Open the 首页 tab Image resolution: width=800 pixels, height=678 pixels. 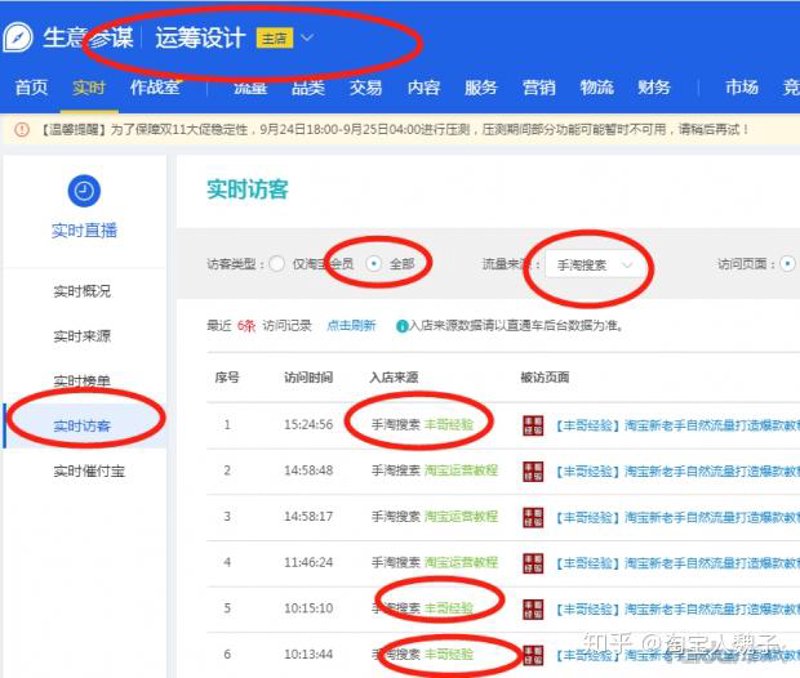click(x=32, y=88)
